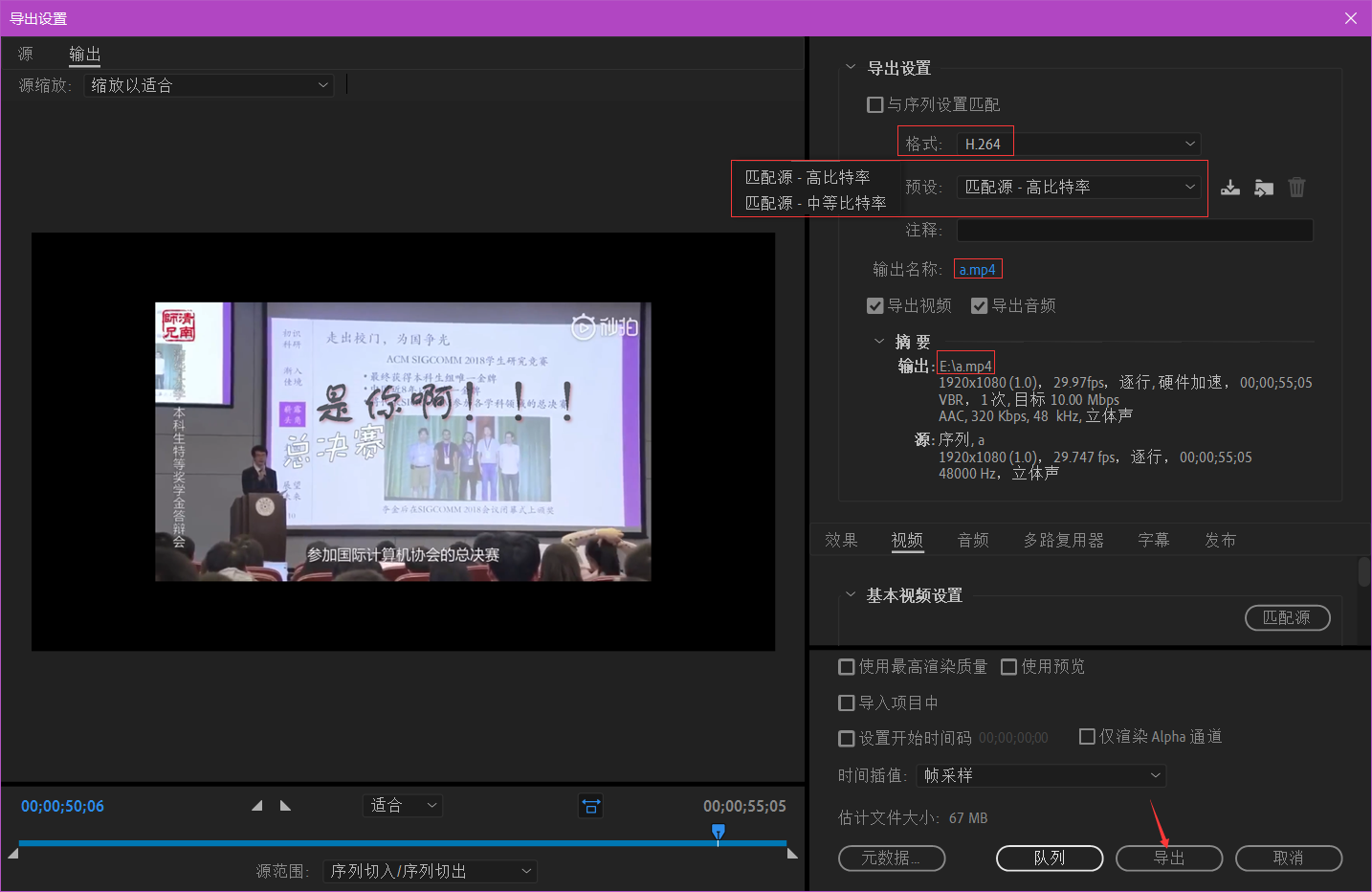
Task: Open 源缩放 dropdown
Action: coord(209,85)
